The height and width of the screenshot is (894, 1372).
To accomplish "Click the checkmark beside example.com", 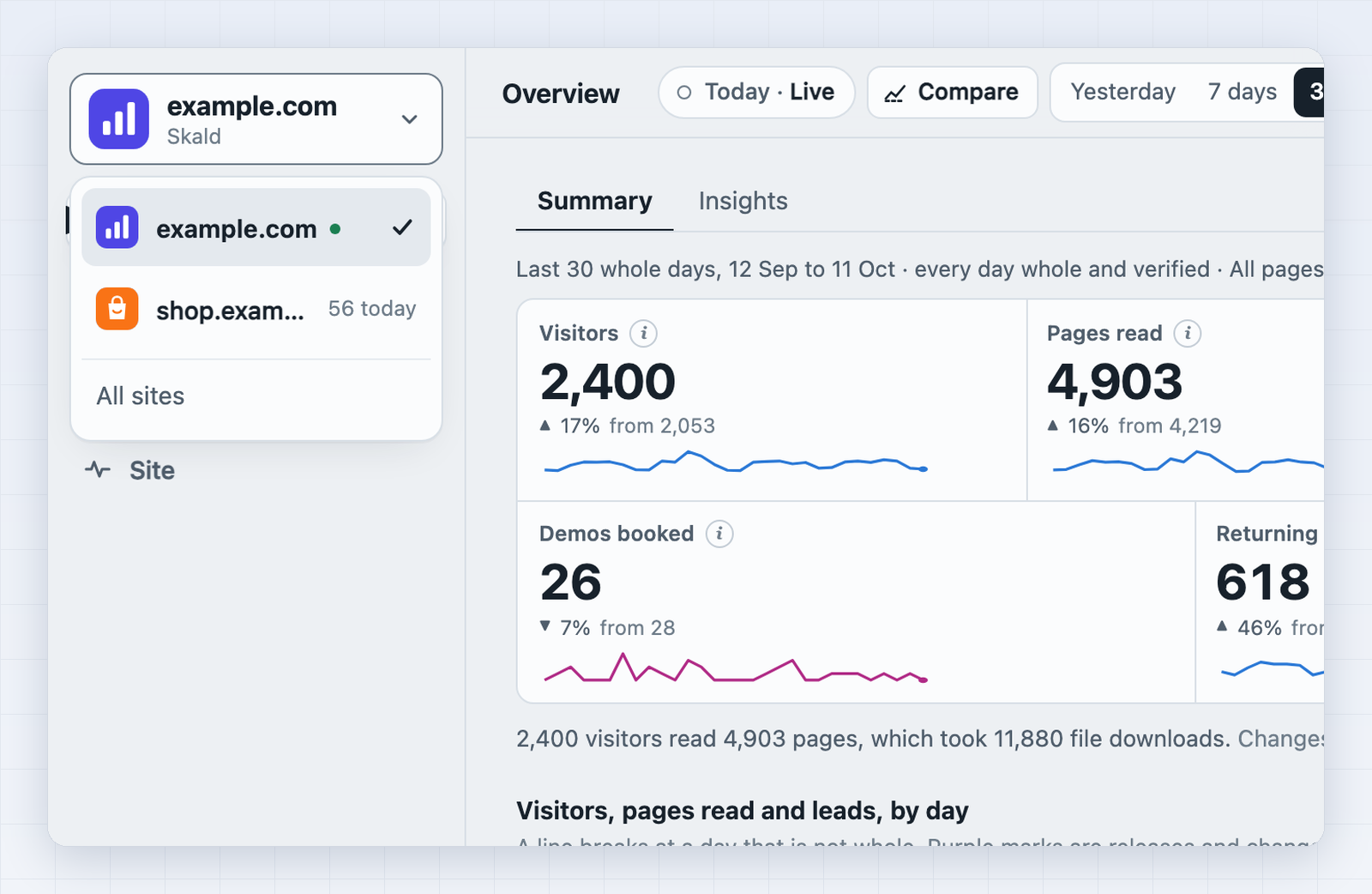I will 402,227.
